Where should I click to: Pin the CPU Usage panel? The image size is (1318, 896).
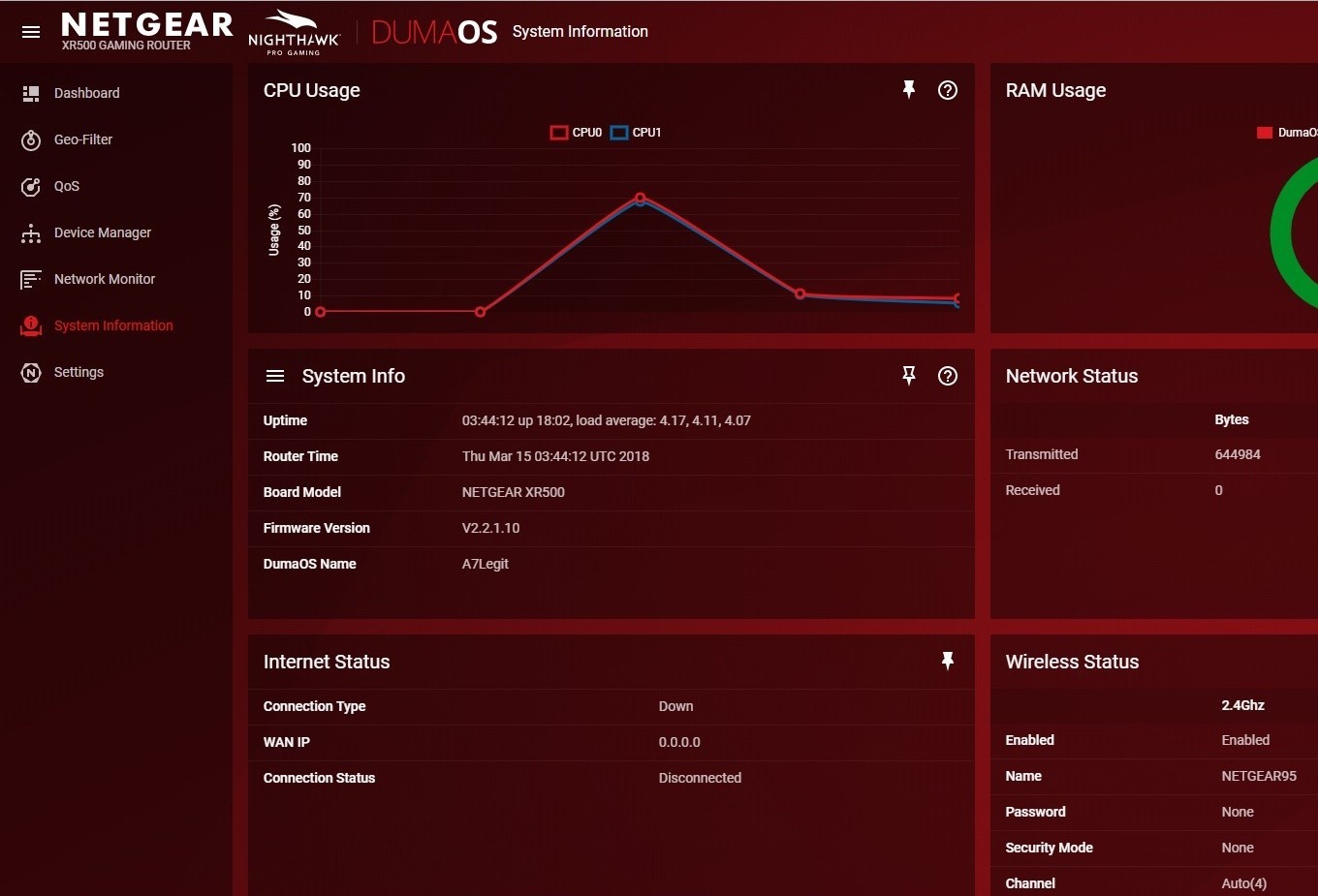pyautogui.click(x=909, y=90)
